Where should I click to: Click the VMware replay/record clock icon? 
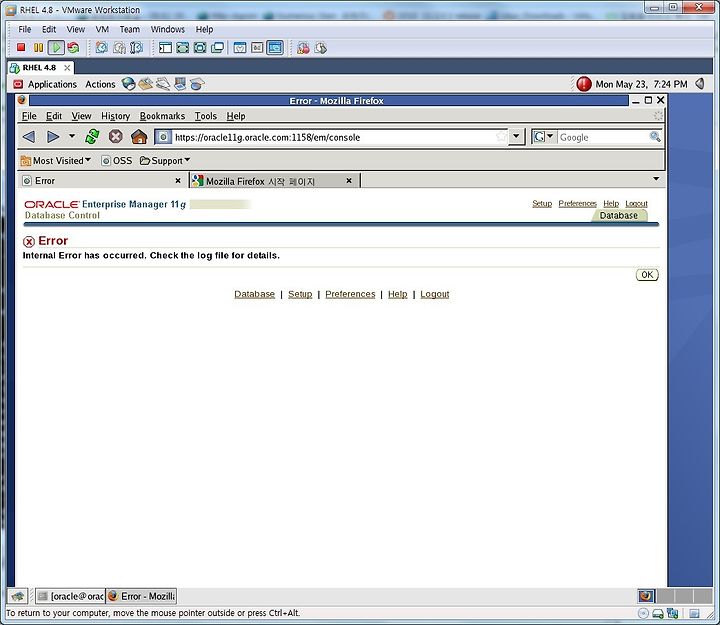tap(321, 48)
